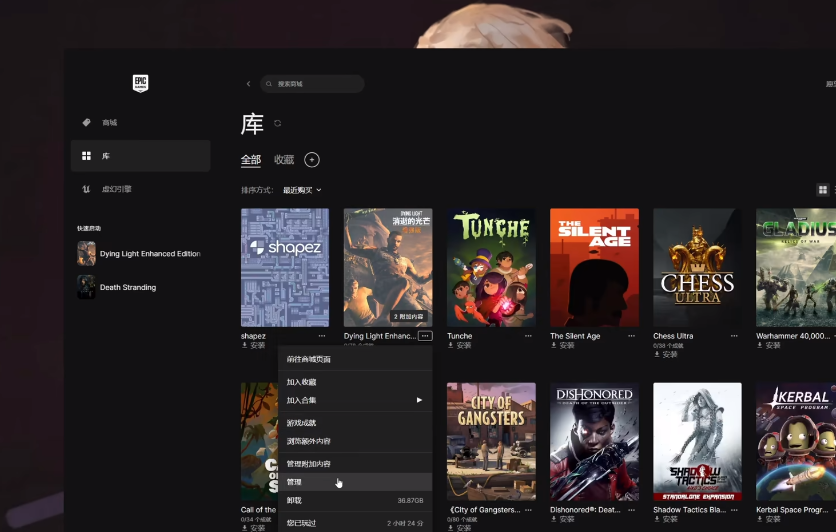Select 游戏成就 in the context menu
836x532 pixels.
(x=355, y=423)
